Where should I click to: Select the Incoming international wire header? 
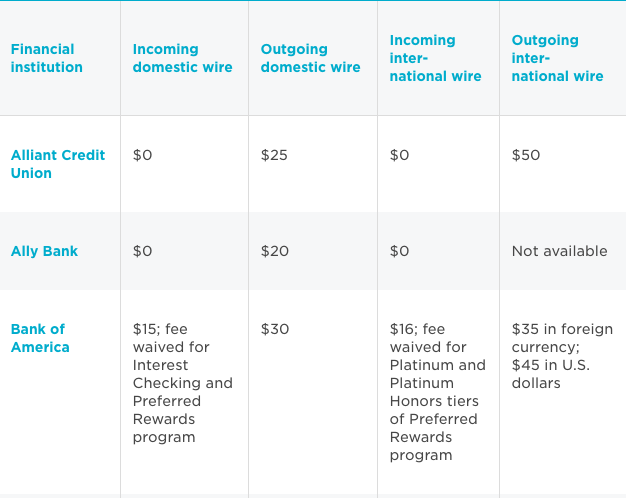click(x=435, y=58)
